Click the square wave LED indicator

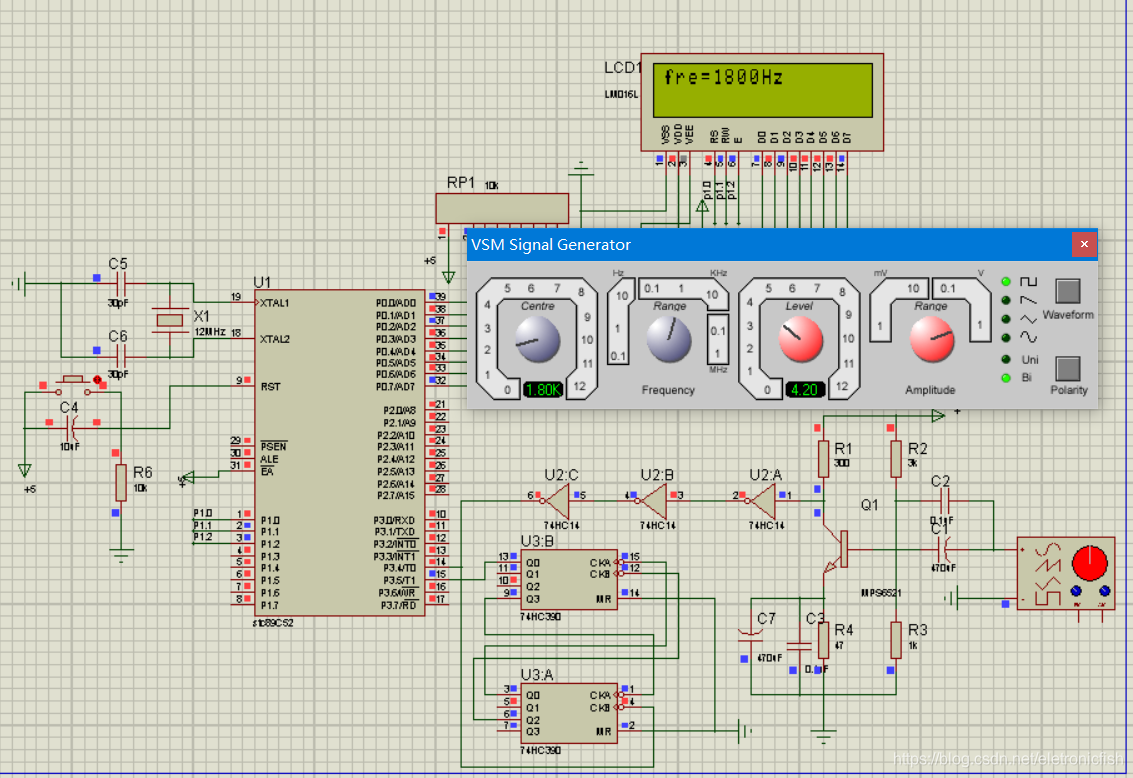[1006, 282]
